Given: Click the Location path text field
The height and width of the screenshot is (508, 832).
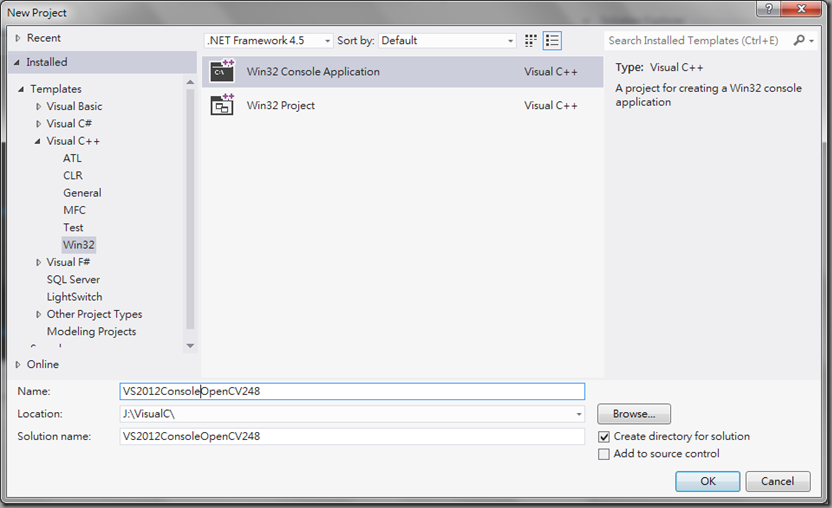Looking at the screenshot, I should 347,414.
